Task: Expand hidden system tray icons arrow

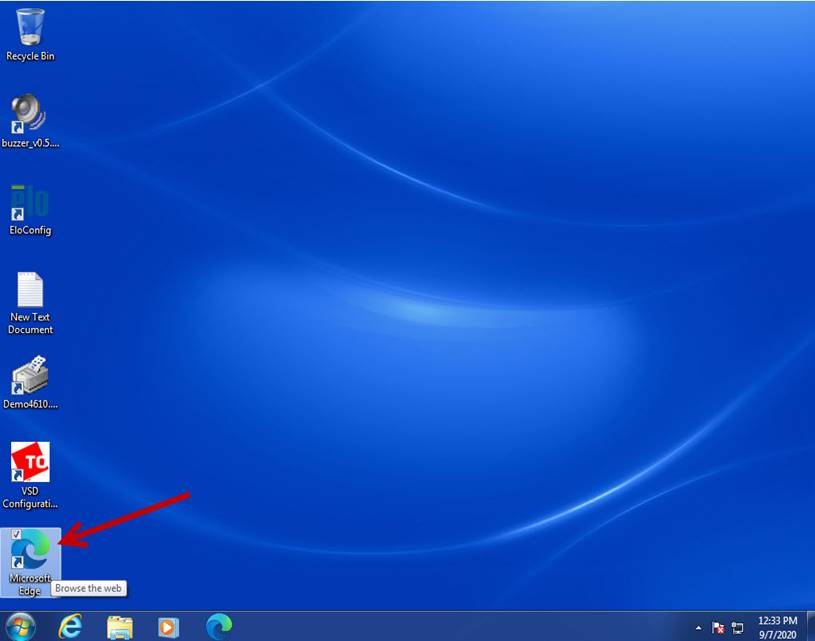Action: tap(699, 628)
